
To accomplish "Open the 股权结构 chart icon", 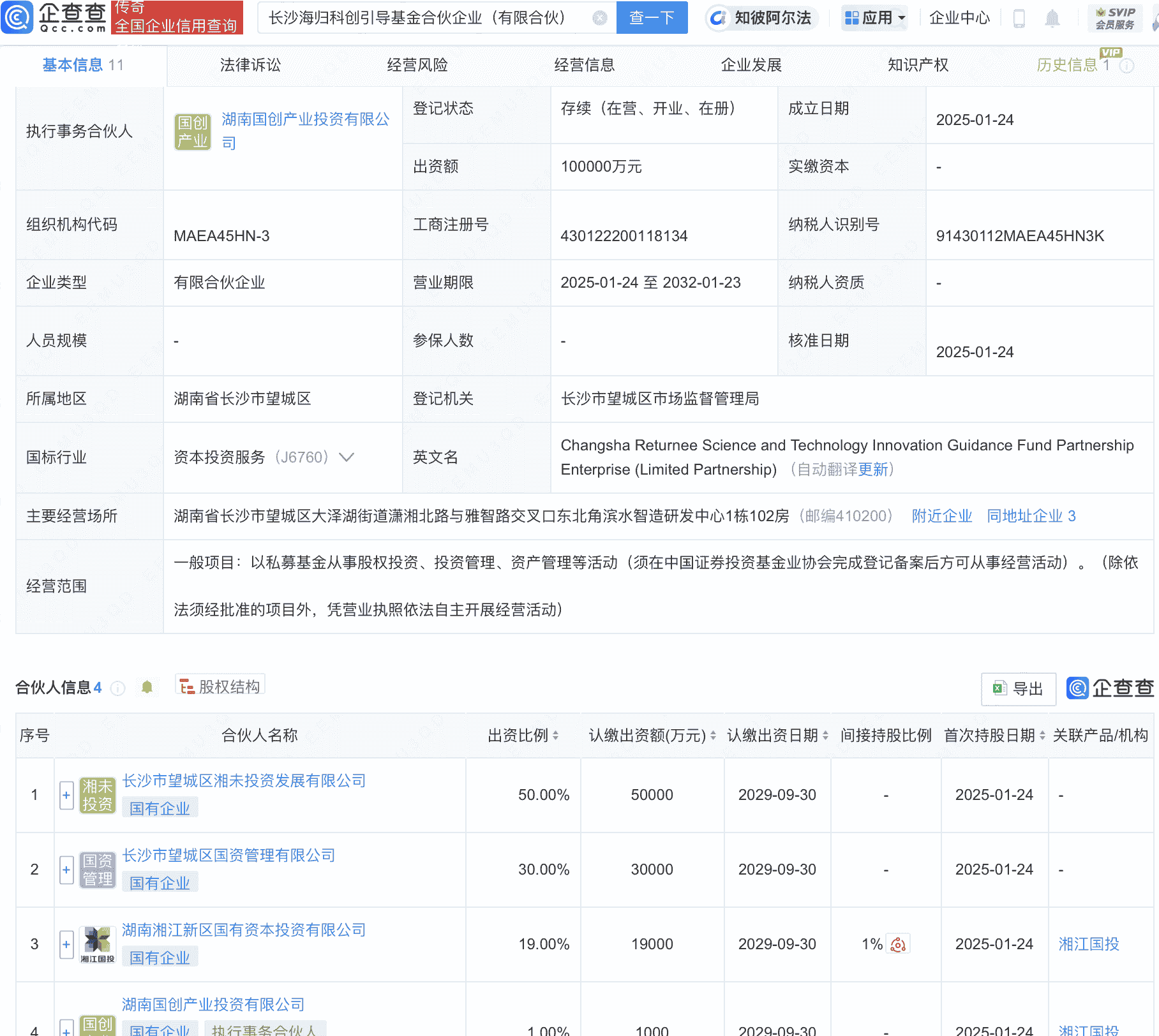I will [x=187, y=687].
